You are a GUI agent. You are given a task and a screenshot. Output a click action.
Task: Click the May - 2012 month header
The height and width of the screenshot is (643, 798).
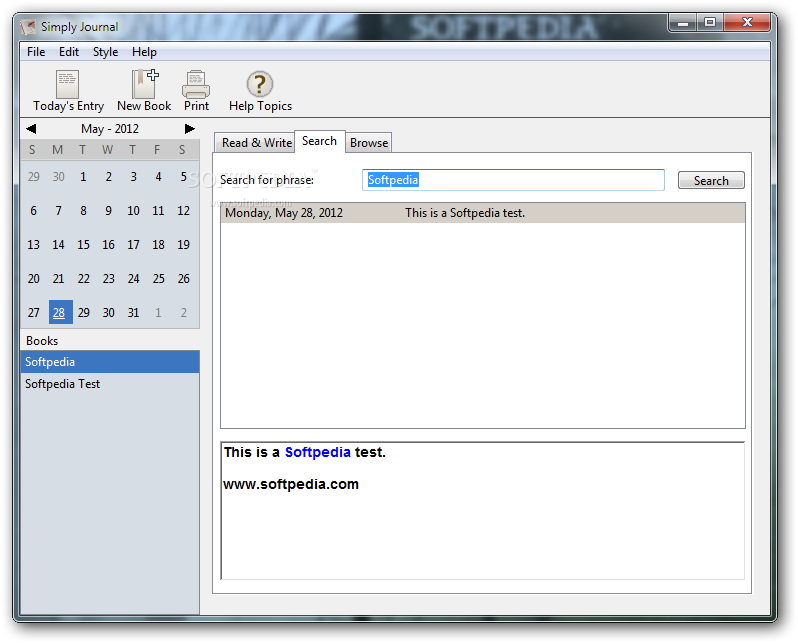pyautogui.click(x=110, y=129)
